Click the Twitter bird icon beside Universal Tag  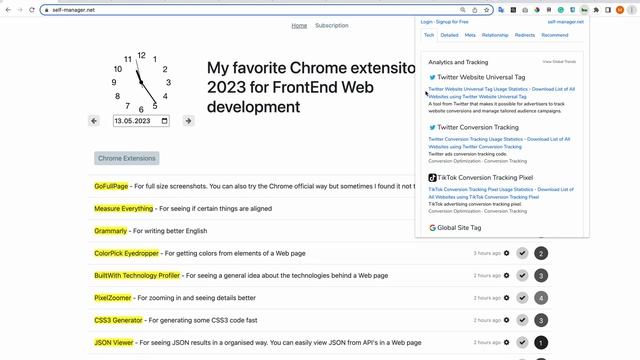coord(432,77)
